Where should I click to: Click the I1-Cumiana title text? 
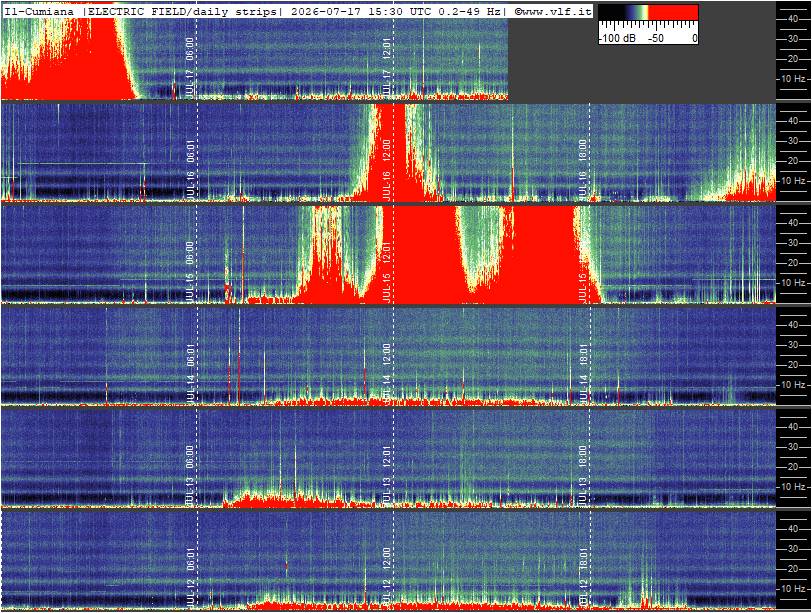[39, 11]
